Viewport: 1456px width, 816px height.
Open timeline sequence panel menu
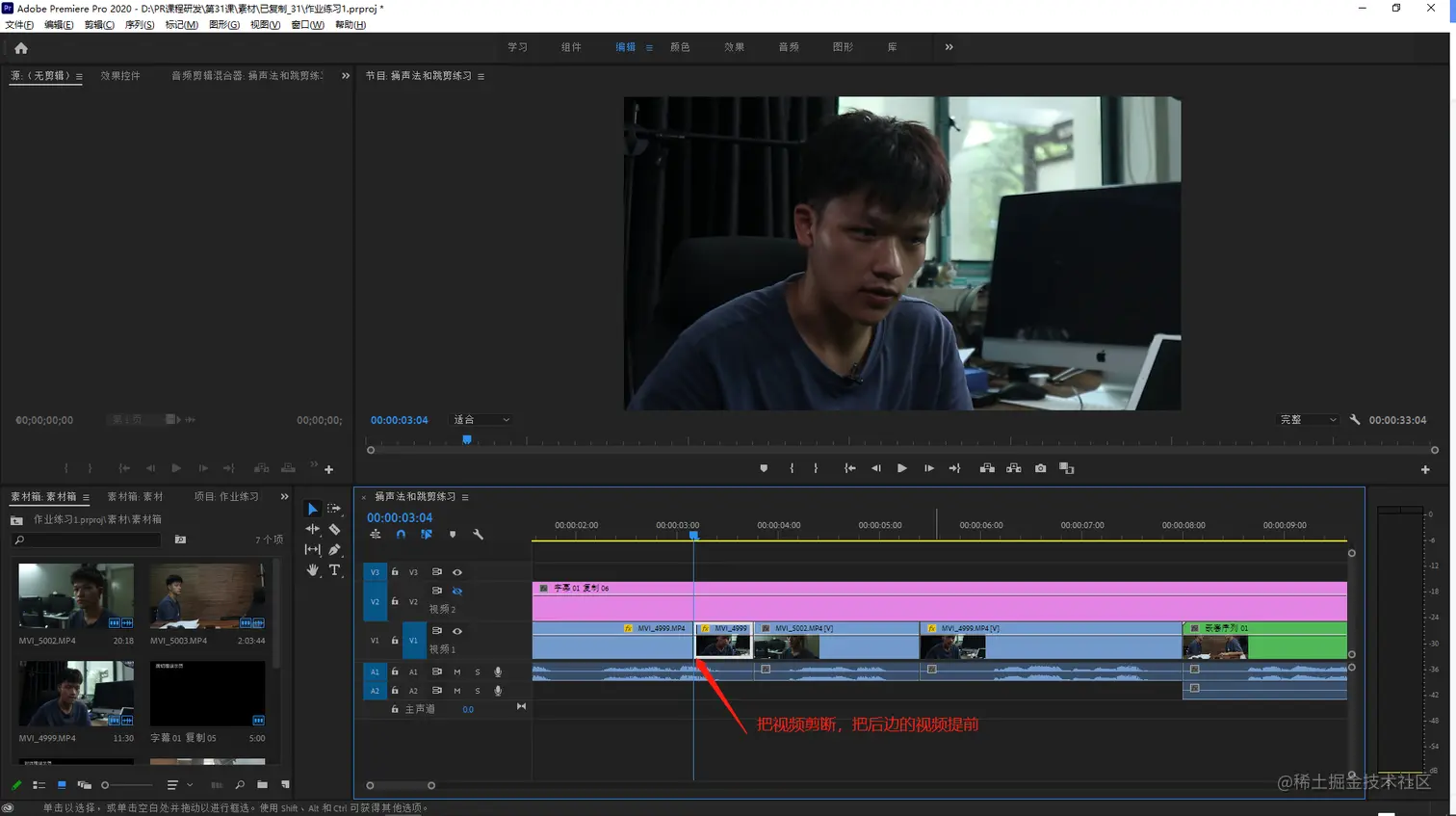tap(465, 497)
